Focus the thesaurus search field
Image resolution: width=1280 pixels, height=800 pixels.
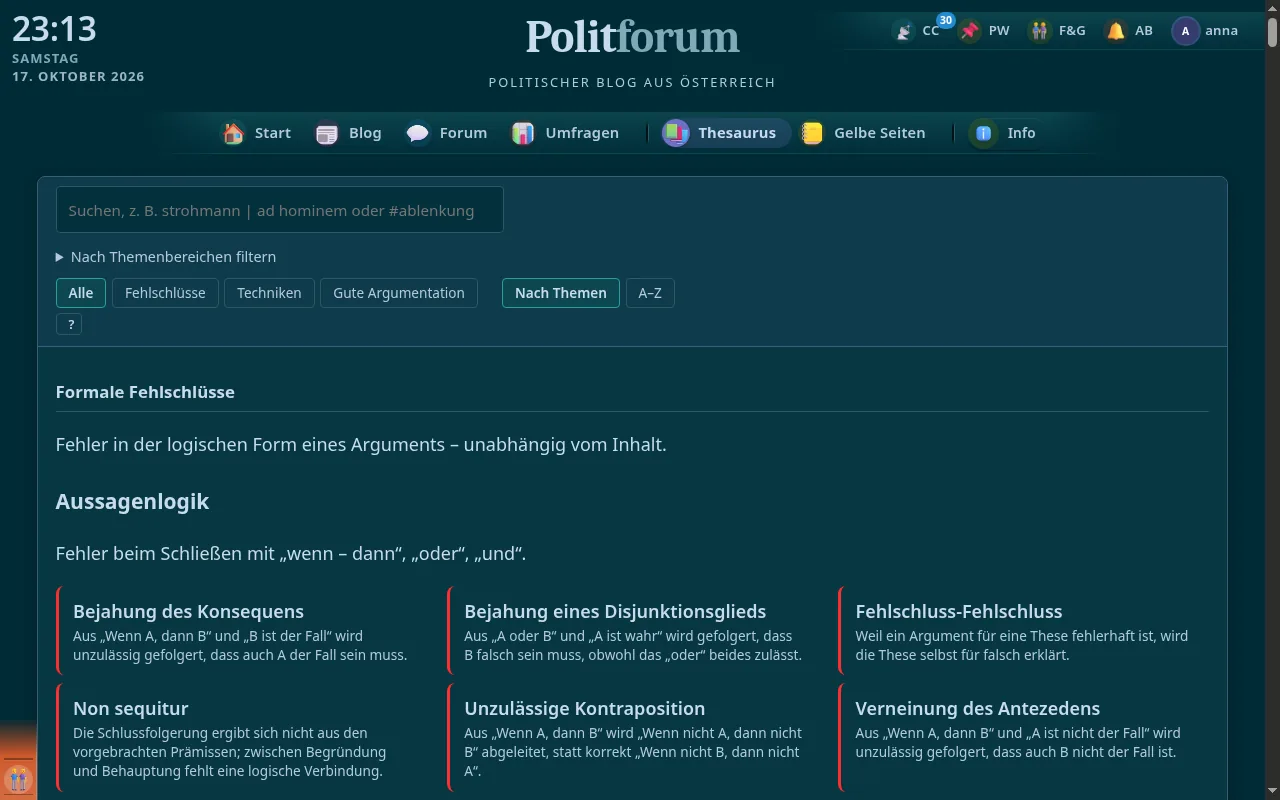tap(280, 210)
